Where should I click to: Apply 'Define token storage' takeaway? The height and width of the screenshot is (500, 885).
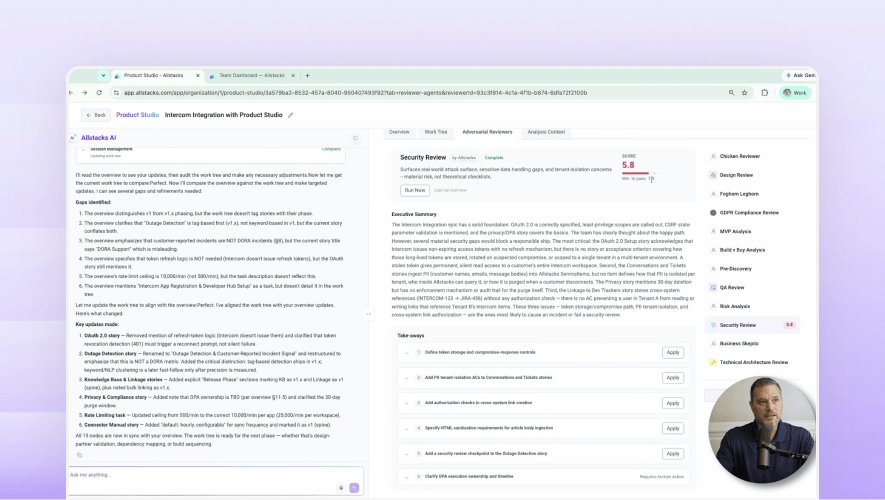click(x=673, y=353)
